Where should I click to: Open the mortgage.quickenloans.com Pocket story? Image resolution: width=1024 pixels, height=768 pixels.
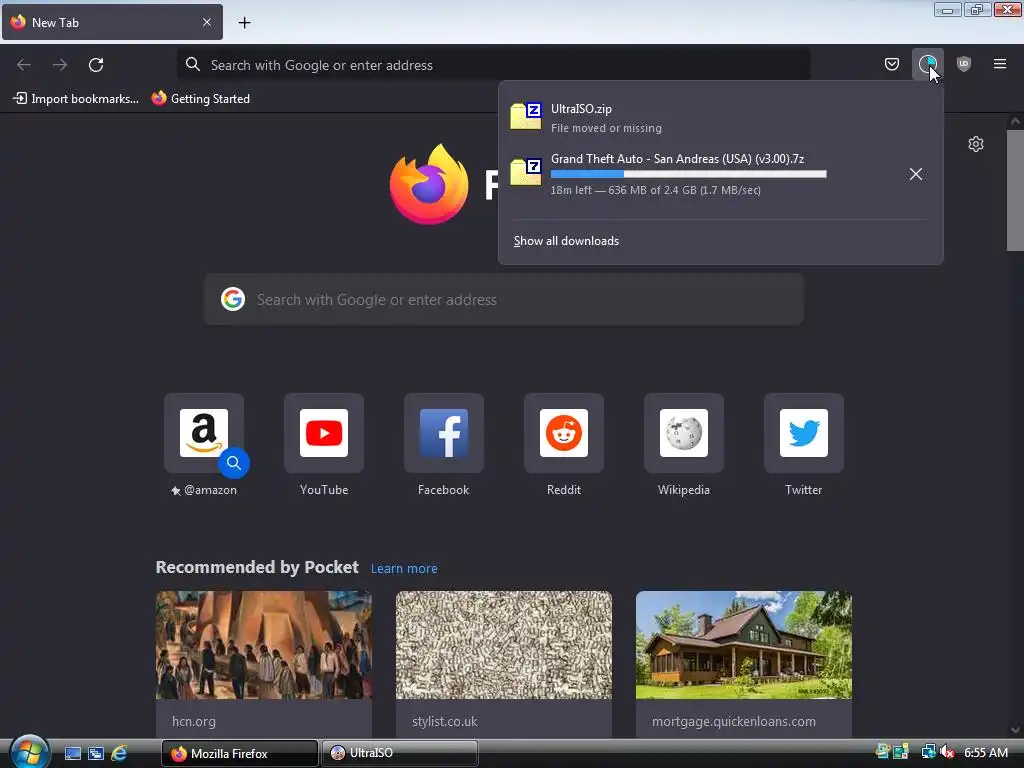click(x=744, y=665)
